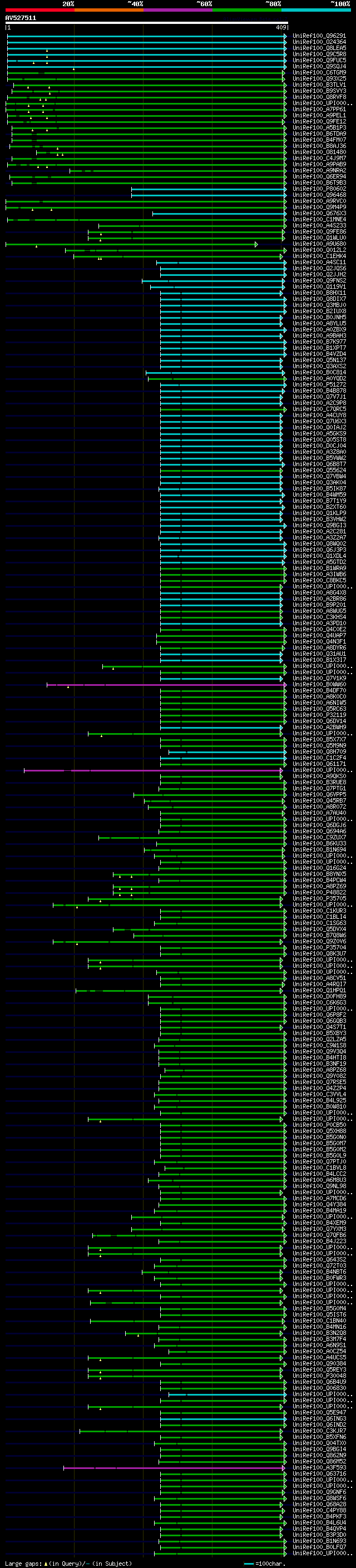The height and width of the screenshot is (1568, 356).
Task: Select the UniRef100_Q96468 label
Action: [x=319, y=195]
